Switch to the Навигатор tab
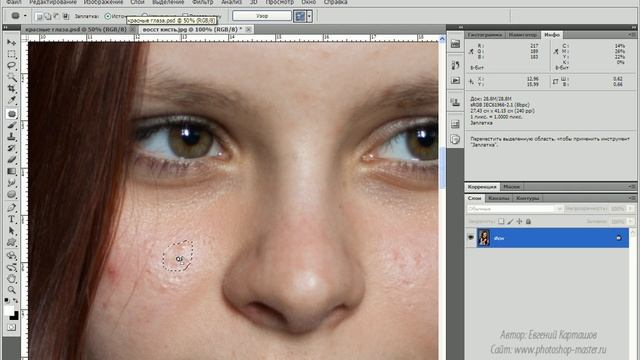This screenshot has height=360, width=640. click(523, 35)
